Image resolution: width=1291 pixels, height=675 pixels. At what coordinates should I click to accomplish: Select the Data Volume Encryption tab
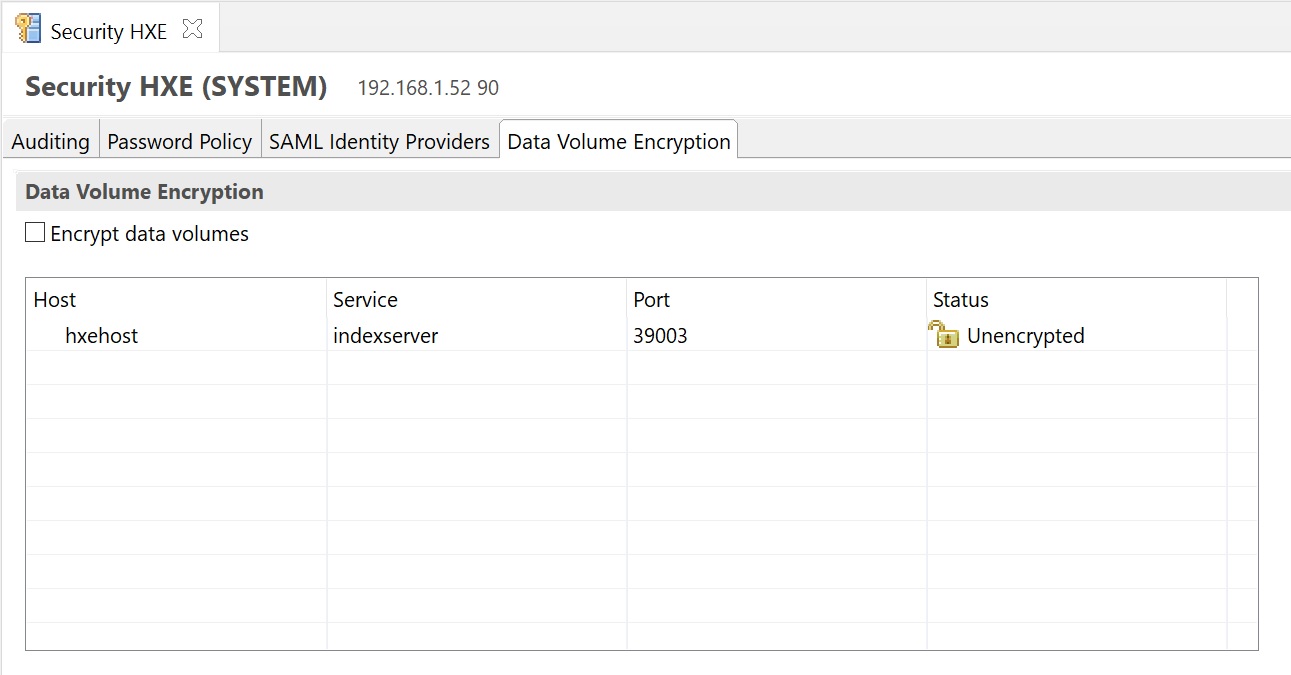pyautogui.click(x=618, y=141)
